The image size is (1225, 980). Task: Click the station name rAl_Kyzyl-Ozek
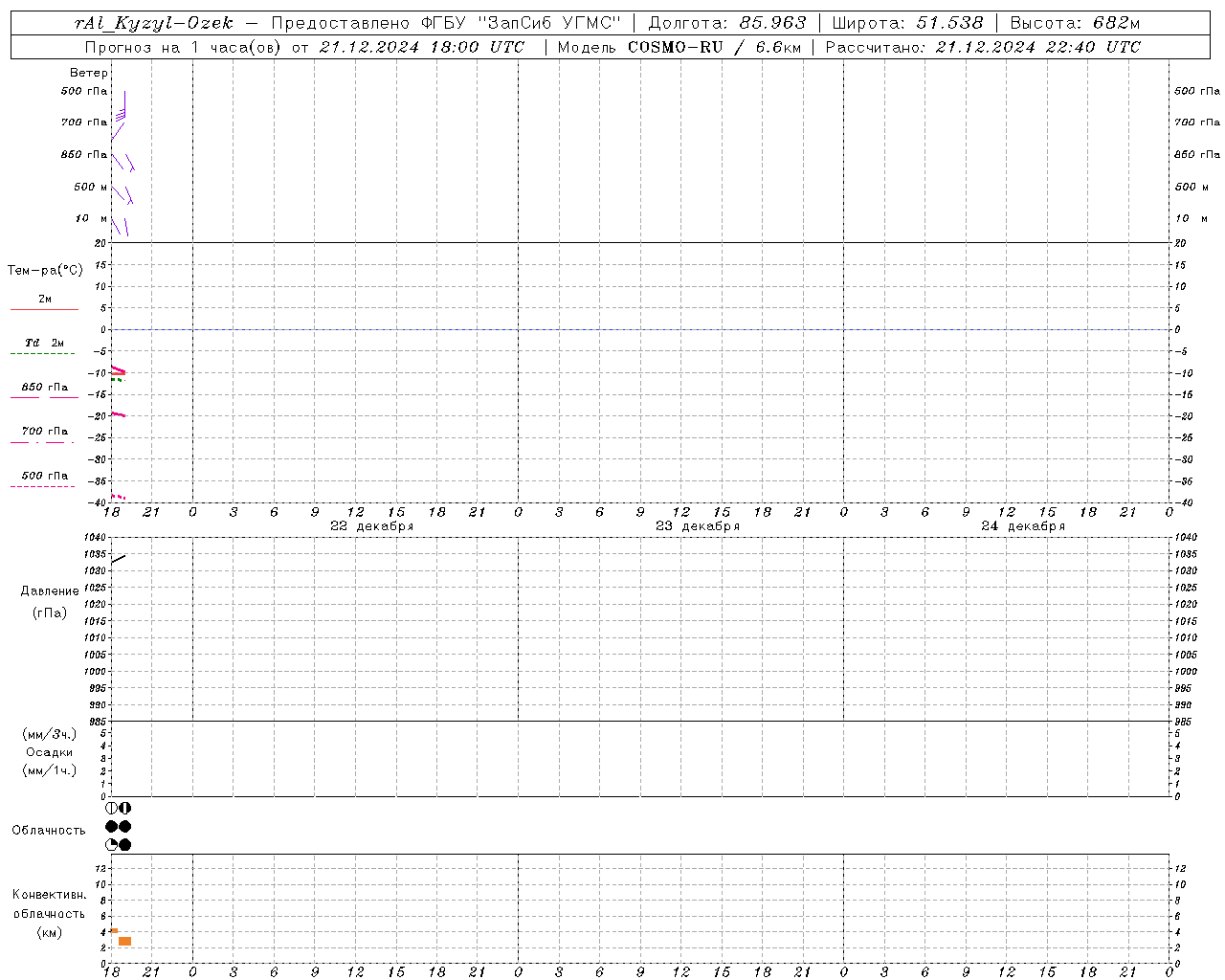[x=153, y=24]
